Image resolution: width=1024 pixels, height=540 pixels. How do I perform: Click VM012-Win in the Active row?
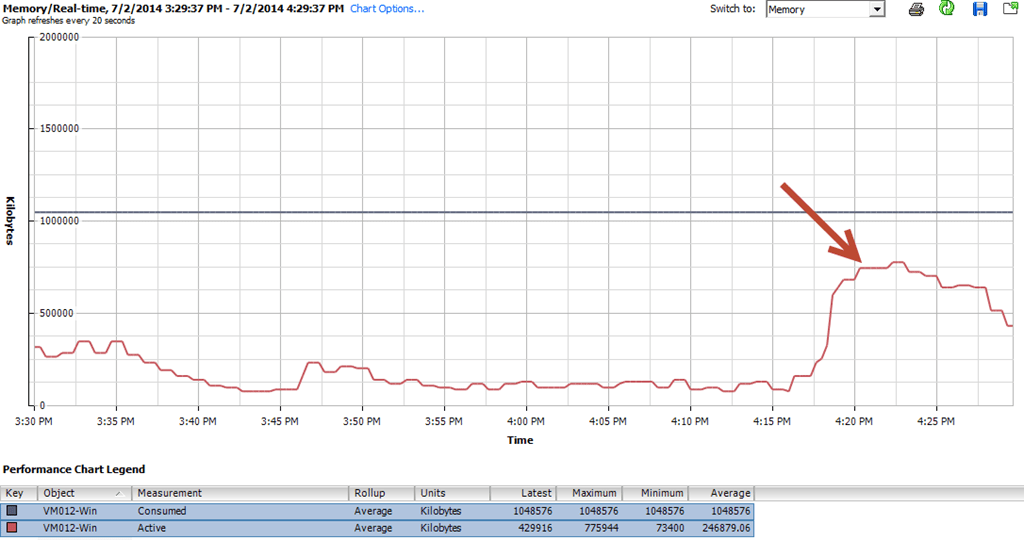[x=70, y=528]
